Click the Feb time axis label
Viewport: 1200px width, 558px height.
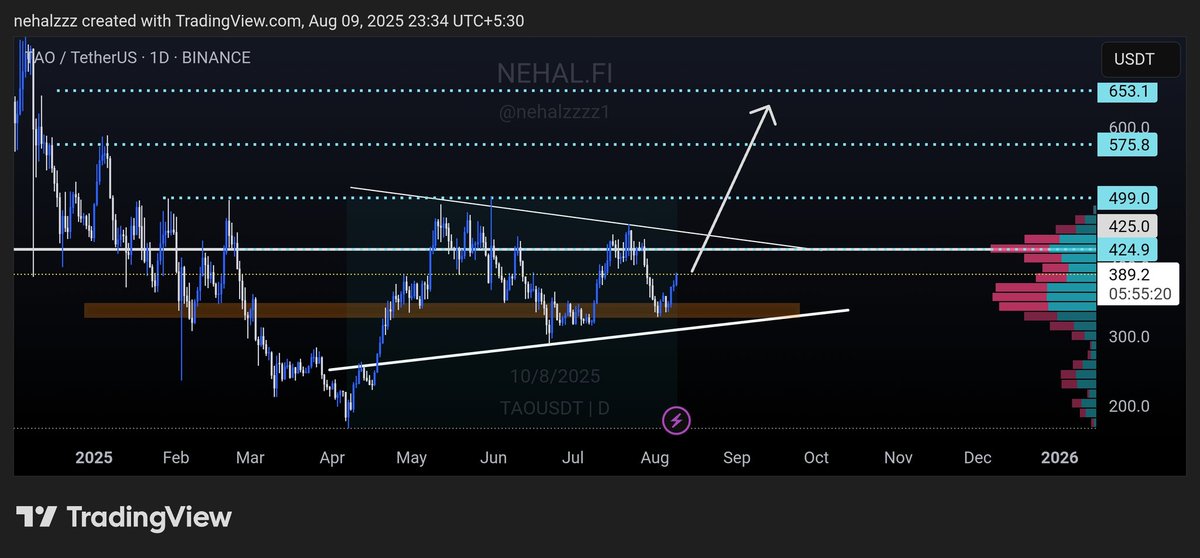(x=175, y=458)
